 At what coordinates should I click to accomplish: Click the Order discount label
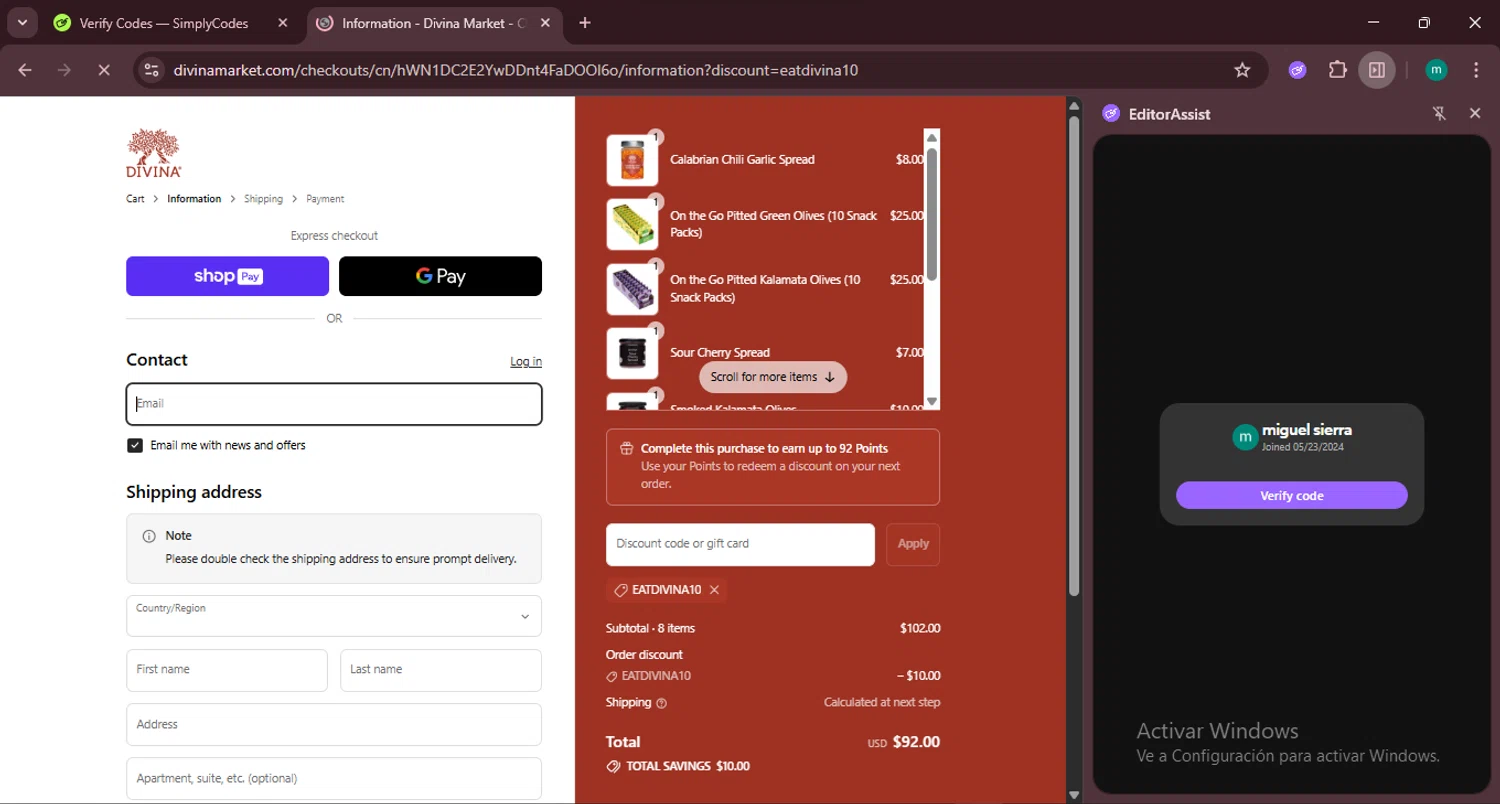(644, 655)
